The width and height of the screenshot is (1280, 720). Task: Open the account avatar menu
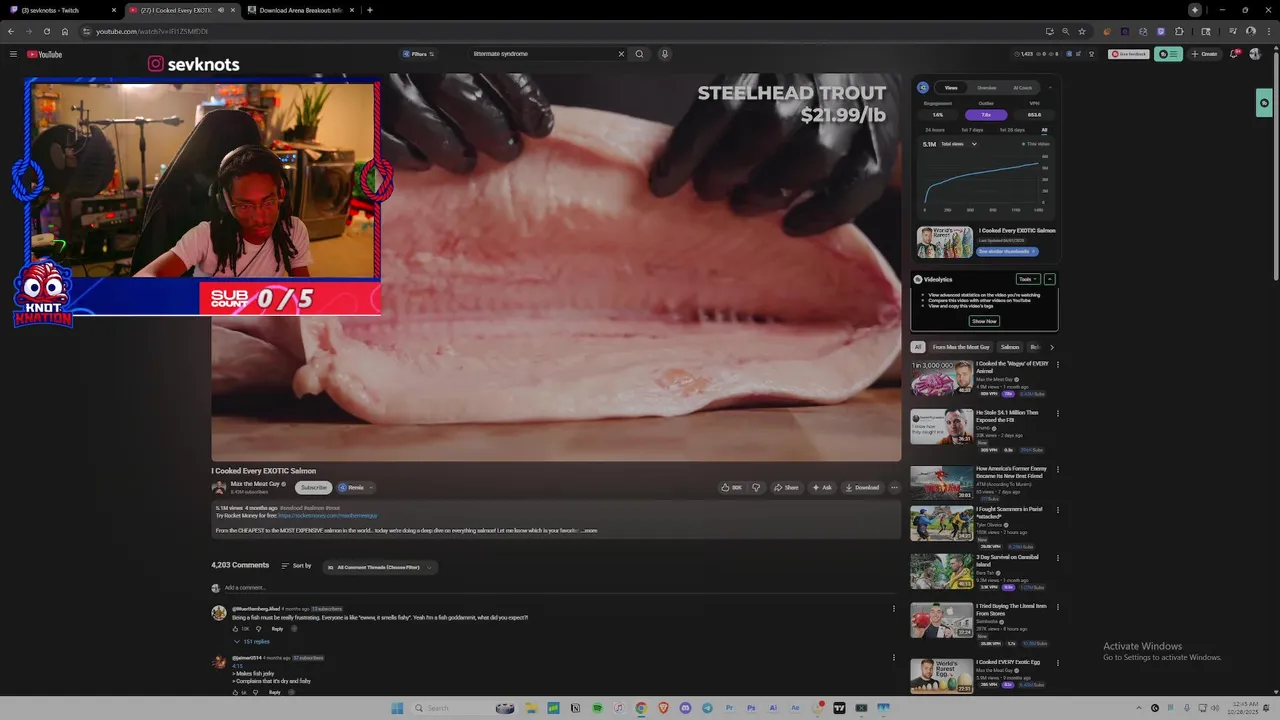[x=1254, y=54]
